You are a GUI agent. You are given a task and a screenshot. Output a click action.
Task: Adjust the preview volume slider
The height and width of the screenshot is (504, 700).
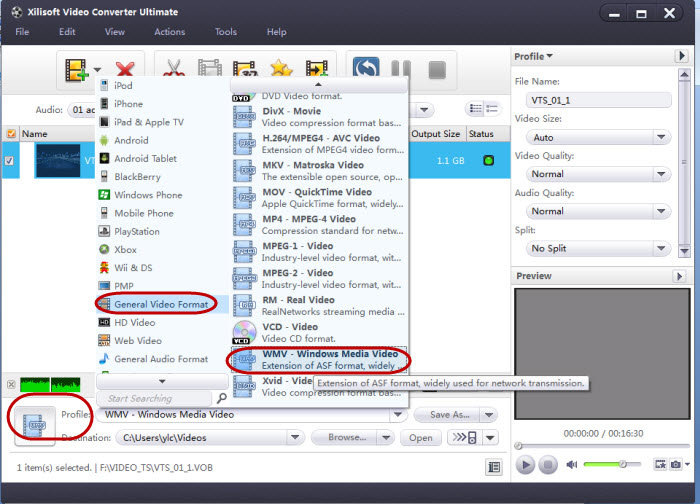612,465
